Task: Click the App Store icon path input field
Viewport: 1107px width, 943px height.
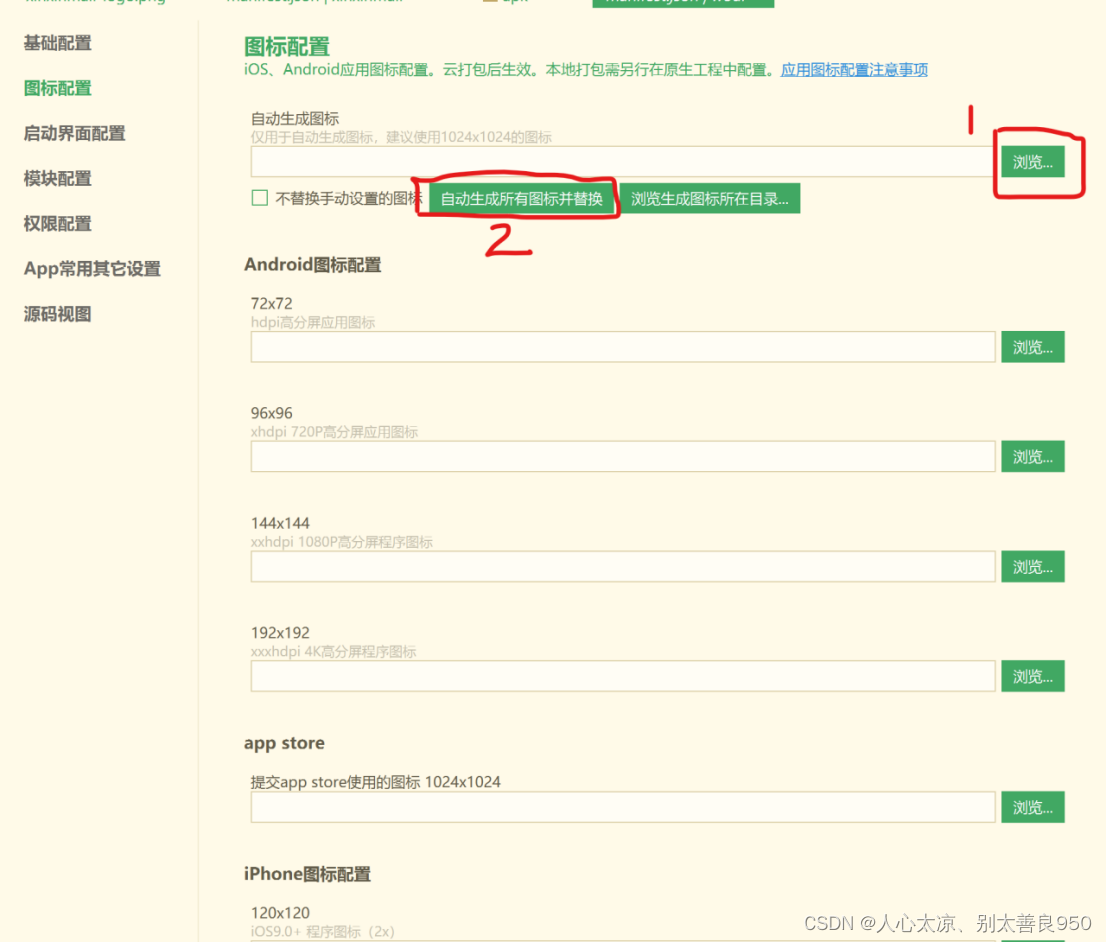Action: click(x=620, y=807)
